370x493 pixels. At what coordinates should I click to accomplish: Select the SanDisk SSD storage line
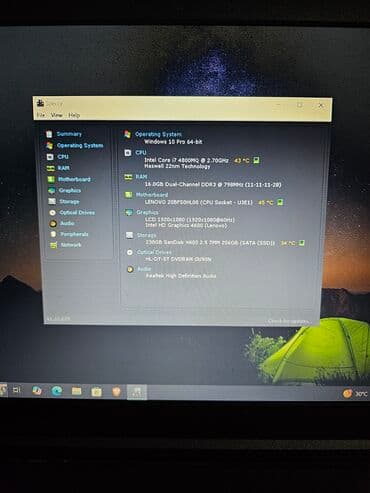[210, 243]
